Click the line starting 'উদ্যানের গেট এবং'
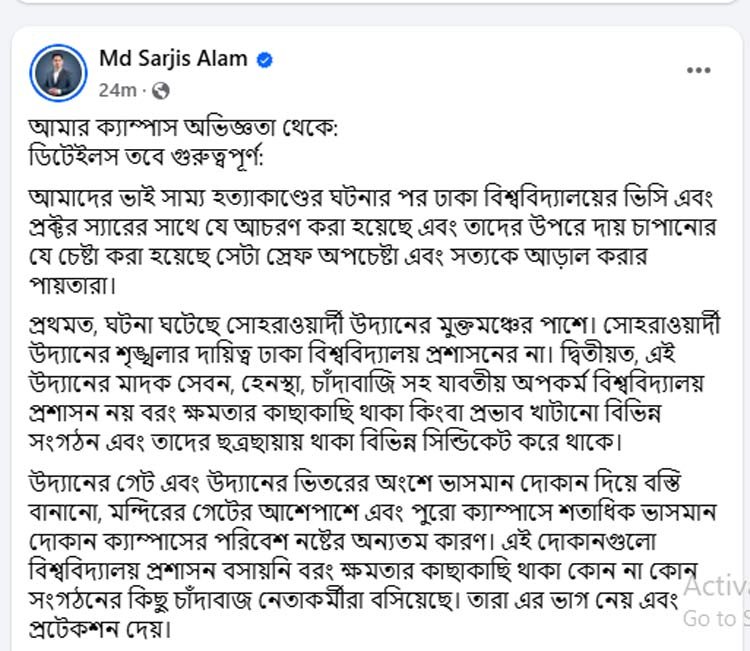This screenshot has width=750, height=651. click(354, 483)
